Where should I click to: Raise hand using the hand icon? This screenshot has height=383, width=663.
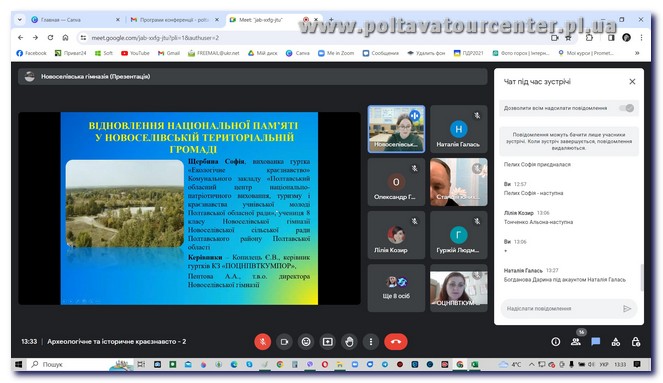[x=349, y=342]
